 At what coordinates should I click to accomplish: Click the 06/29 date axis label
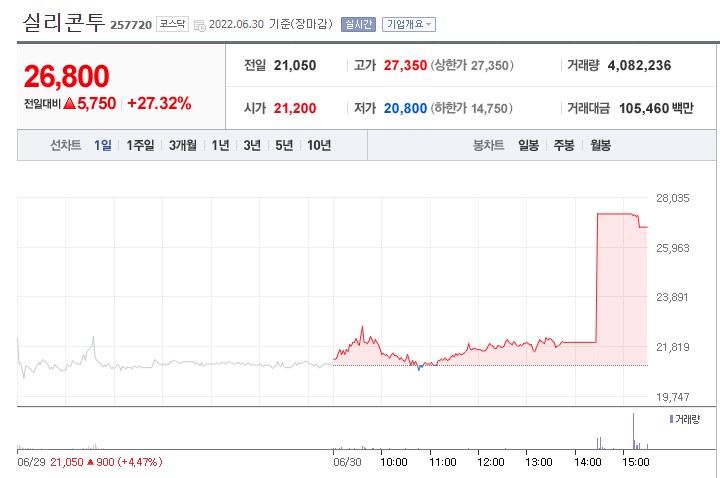[x=31, y=462]
